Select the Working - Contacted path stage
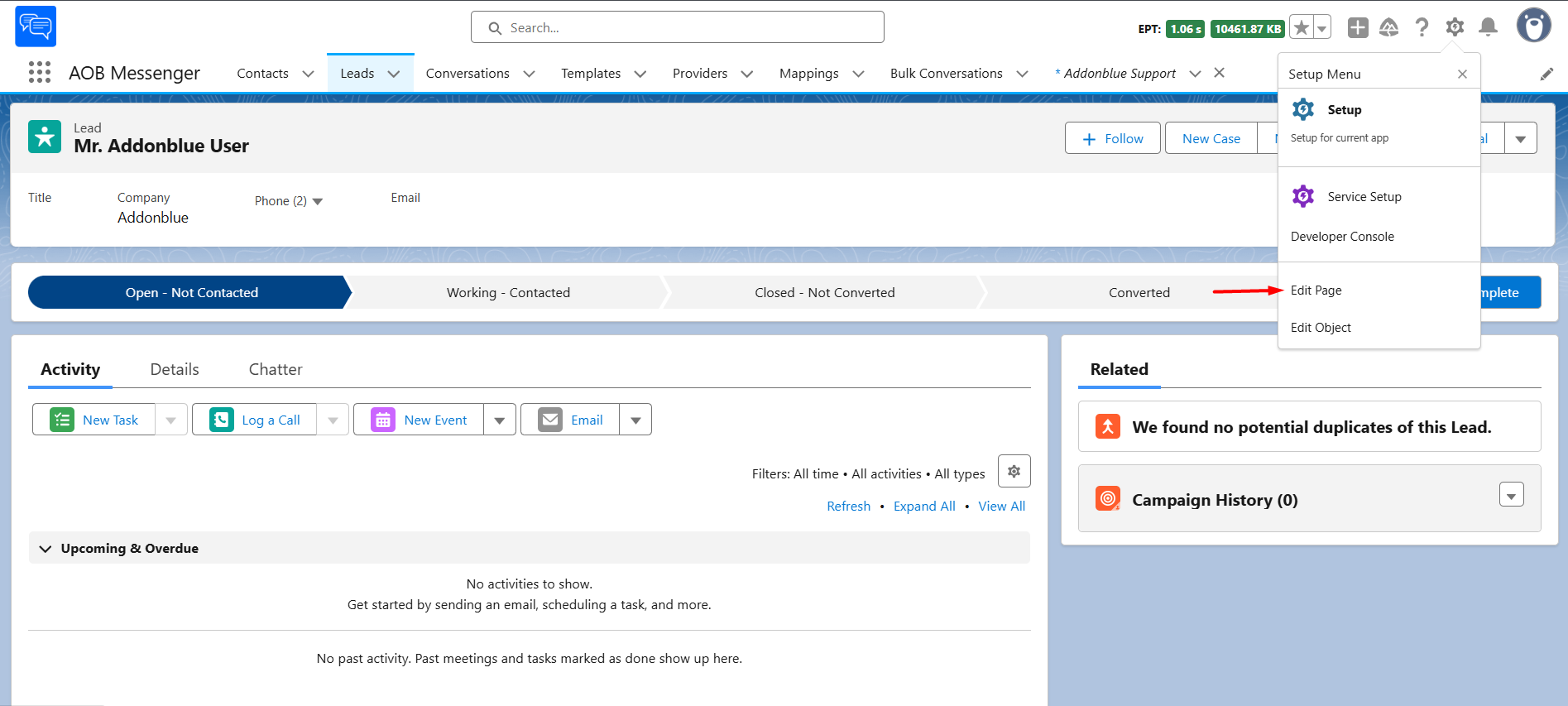The width and height of the screenshot is (1568, 706). click(508, 292)
